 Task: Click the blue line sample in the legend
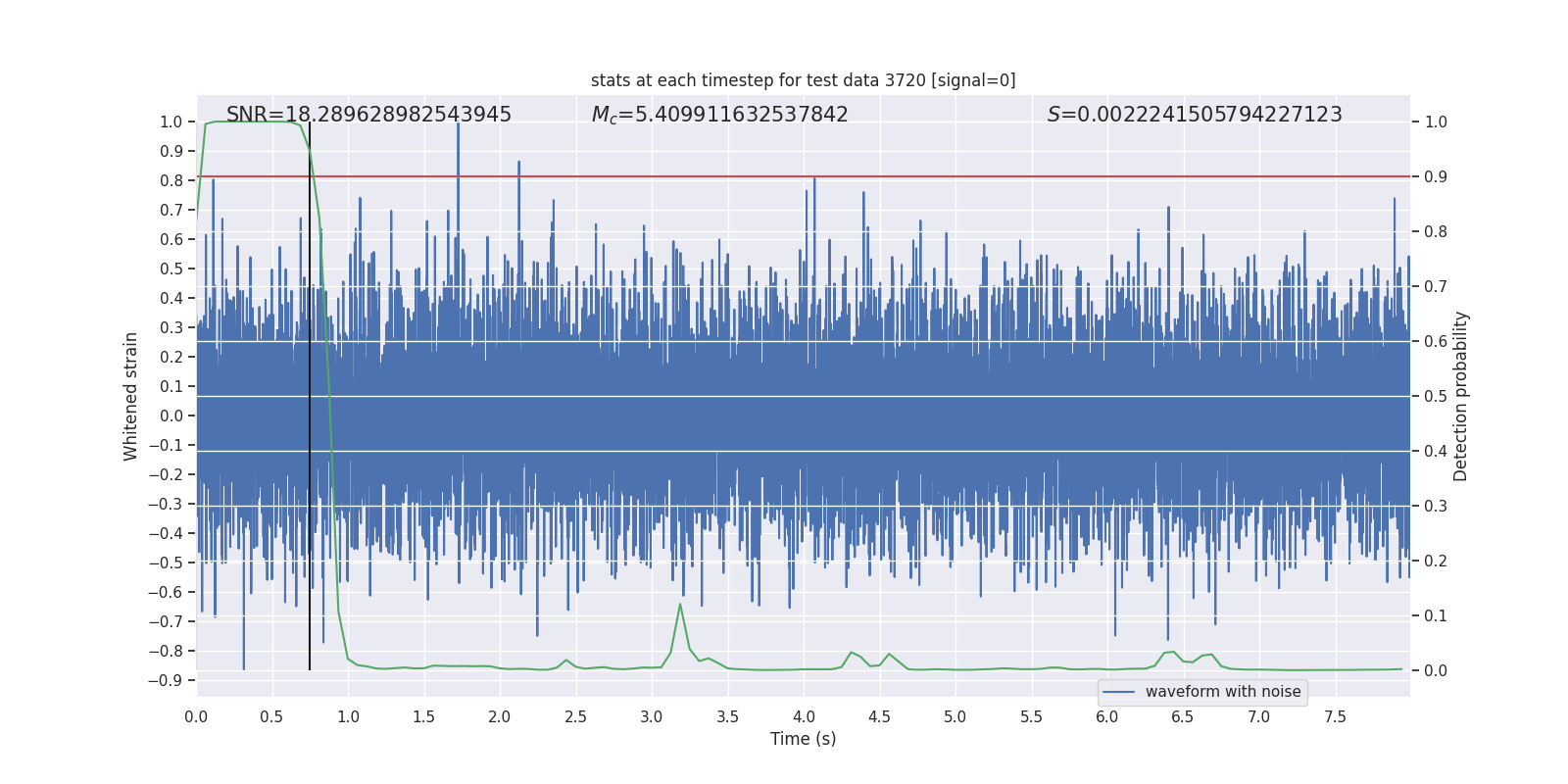pyautogui.click(x=1118, y=692)
